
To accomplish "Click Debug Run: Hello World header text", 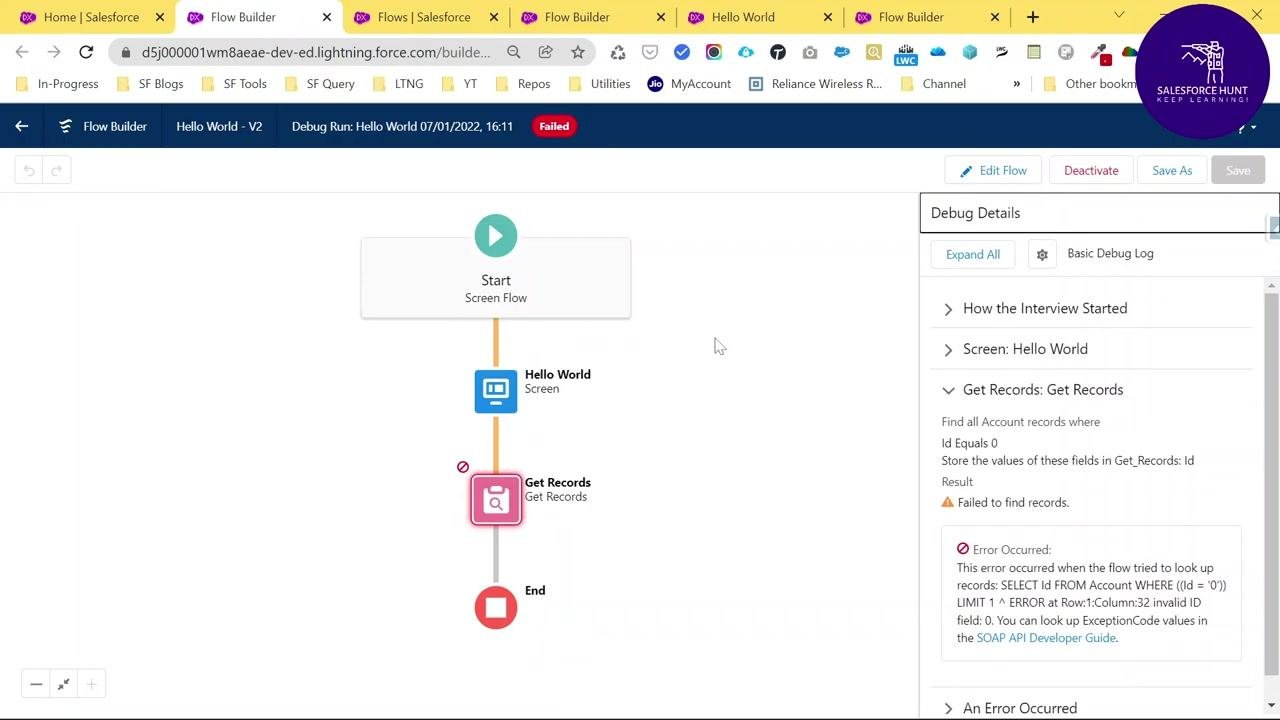I will click(402, 126).
